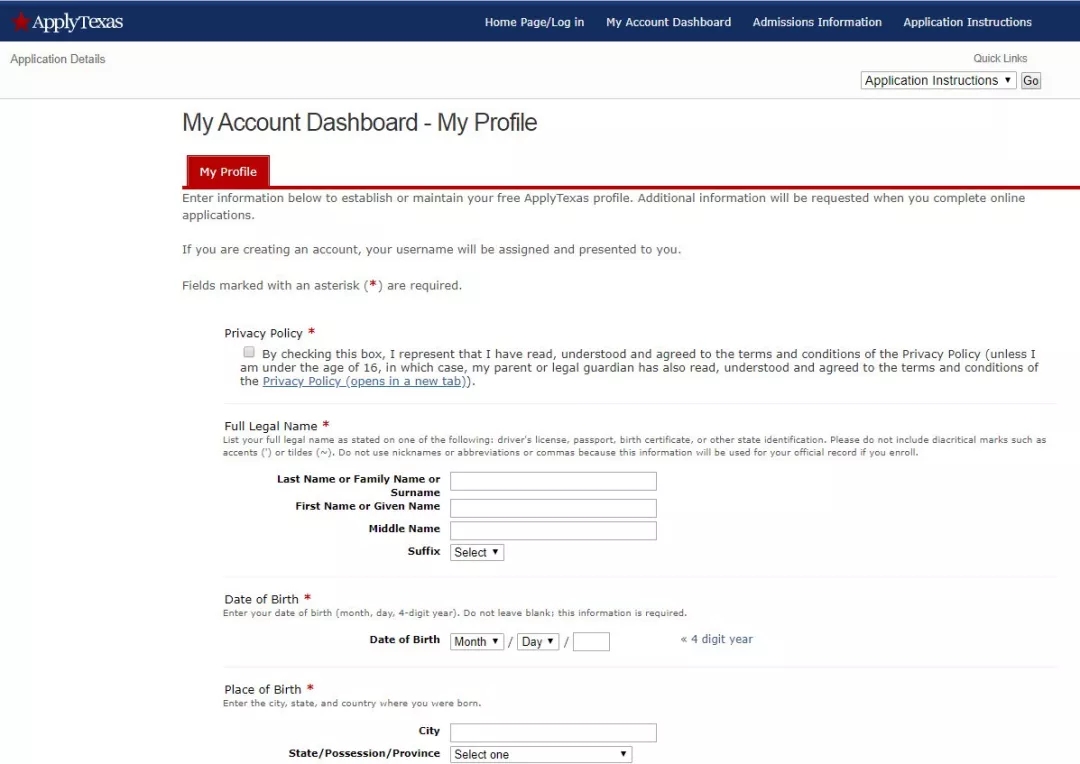Open the birth Day dropdown

coord(538,641)
